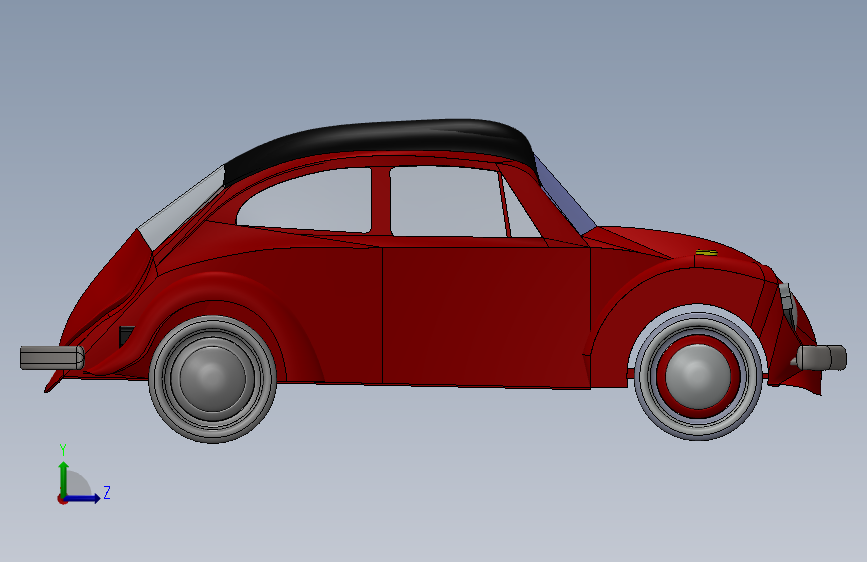Viewport: 867px width, 562px height.
Task: Click the rear wheel's grey hubcap
Action: click(x=212, y=379)
